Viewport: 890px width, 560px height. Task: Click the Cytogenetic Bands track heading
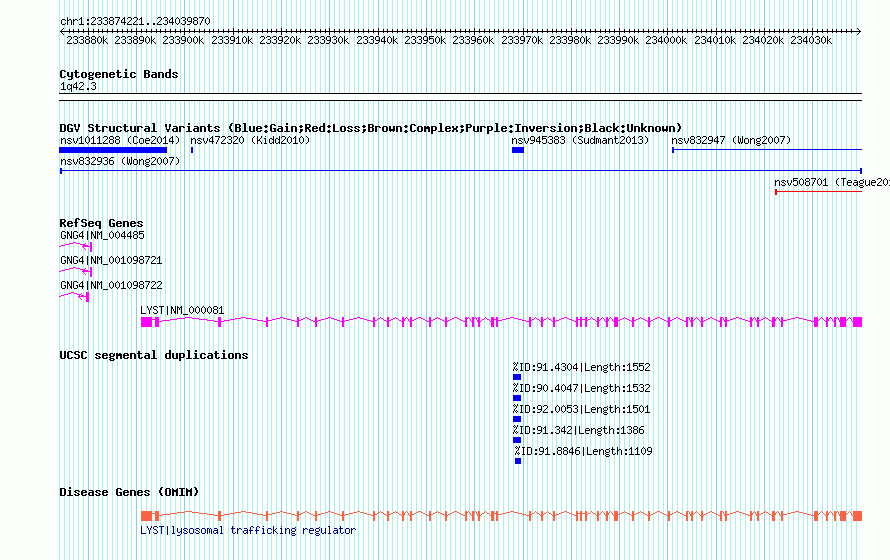coord(119,74)
